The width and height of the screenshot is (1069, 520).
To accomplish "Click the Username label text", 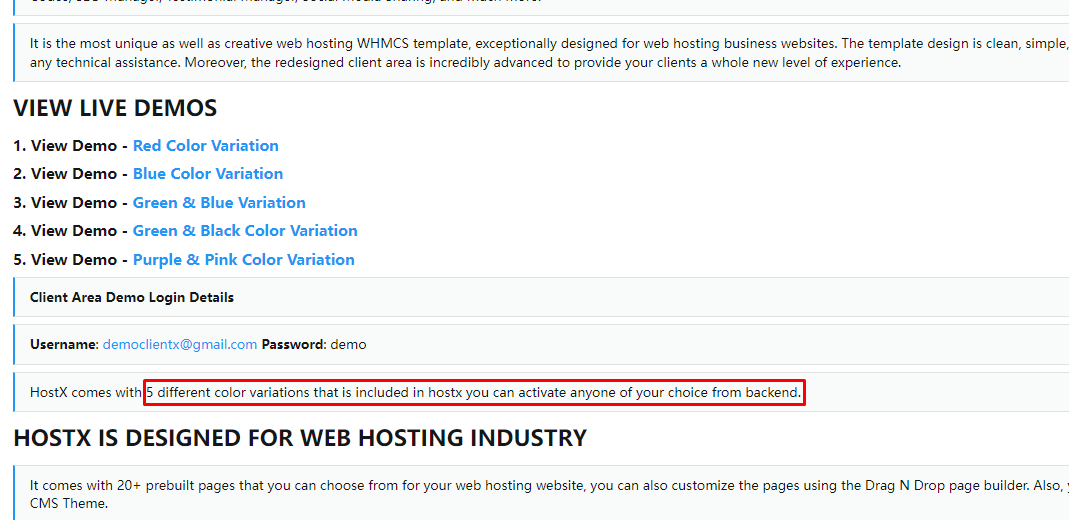I will click(x=65, y=345).
